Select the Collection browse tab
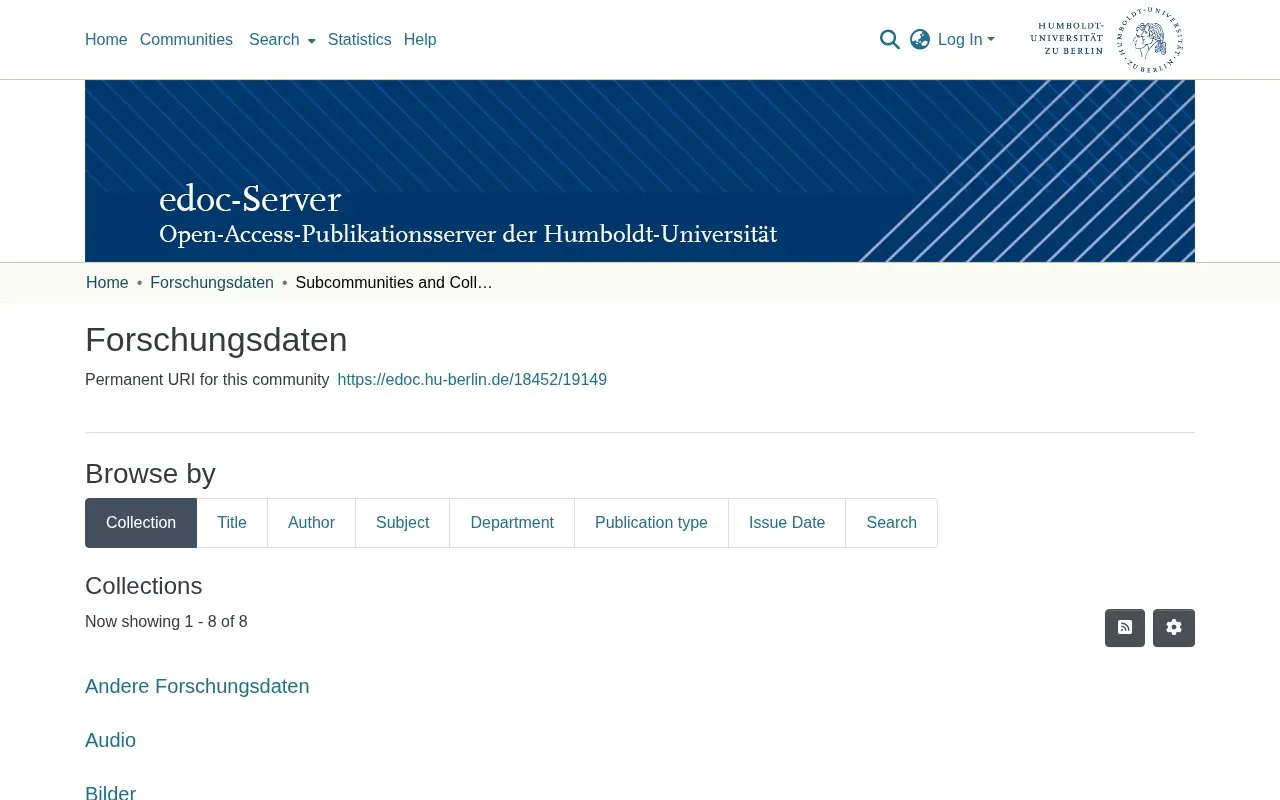The image size is (1280, 800). 141,523
